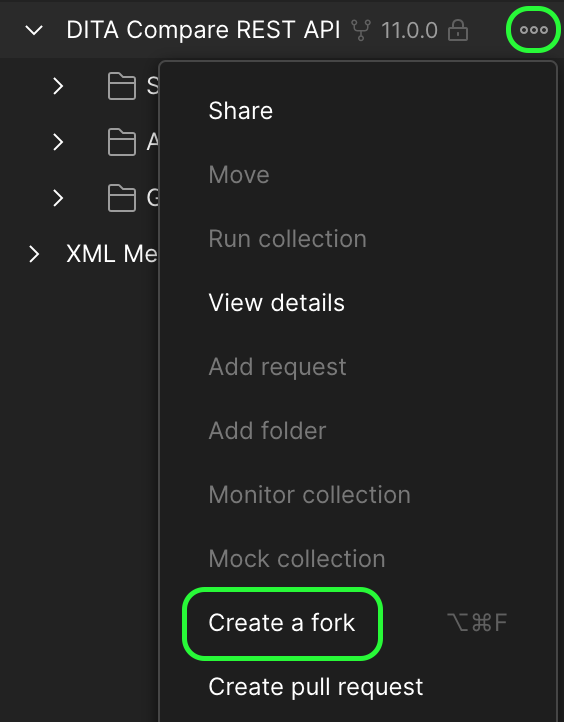564x722 pixels.
Task: Click the first folder icon in the collection tree
Action: 122,86
